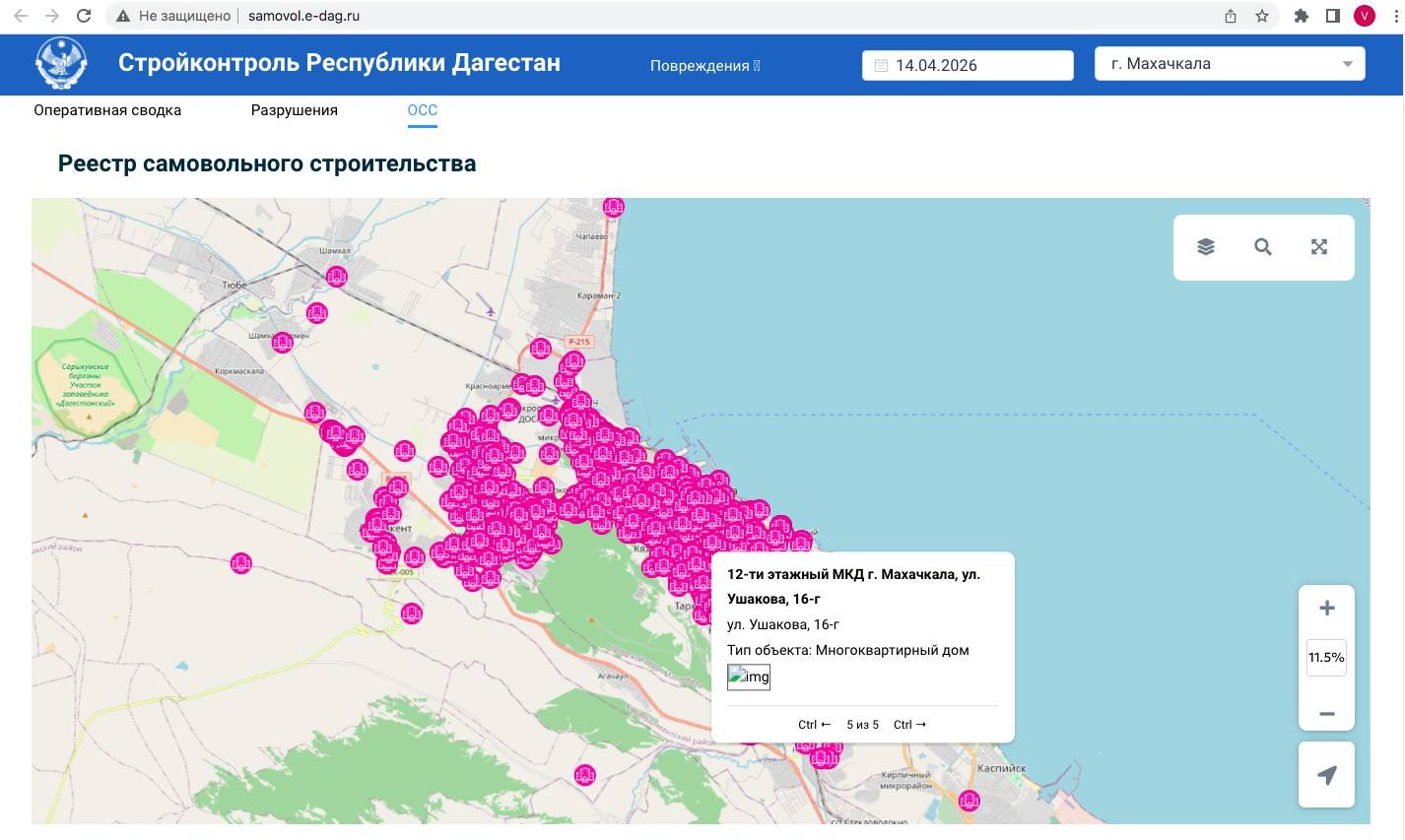The height and width of the screenshot is (840, 1405).
Task: Open the date picker showing 14.04.2026
Action: 967,65
